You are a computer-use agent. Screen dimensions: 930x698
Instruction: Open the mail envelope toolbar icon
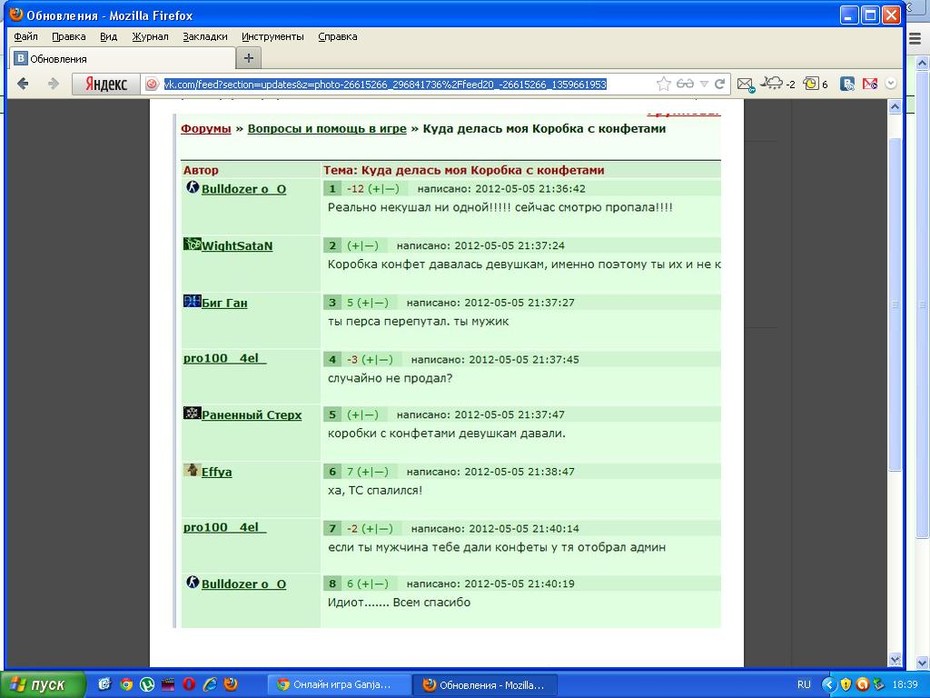coord(746,84)
